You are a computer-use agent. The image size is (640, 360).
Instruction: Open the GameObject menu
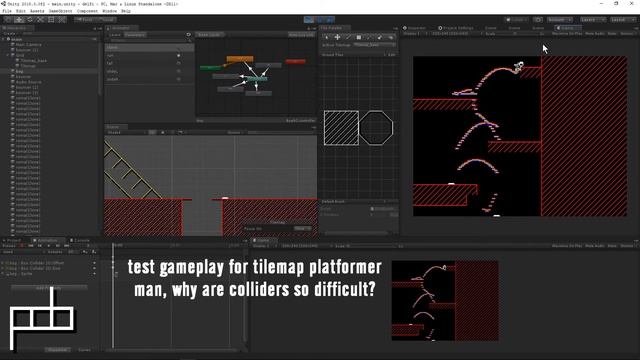pos(60,11)
